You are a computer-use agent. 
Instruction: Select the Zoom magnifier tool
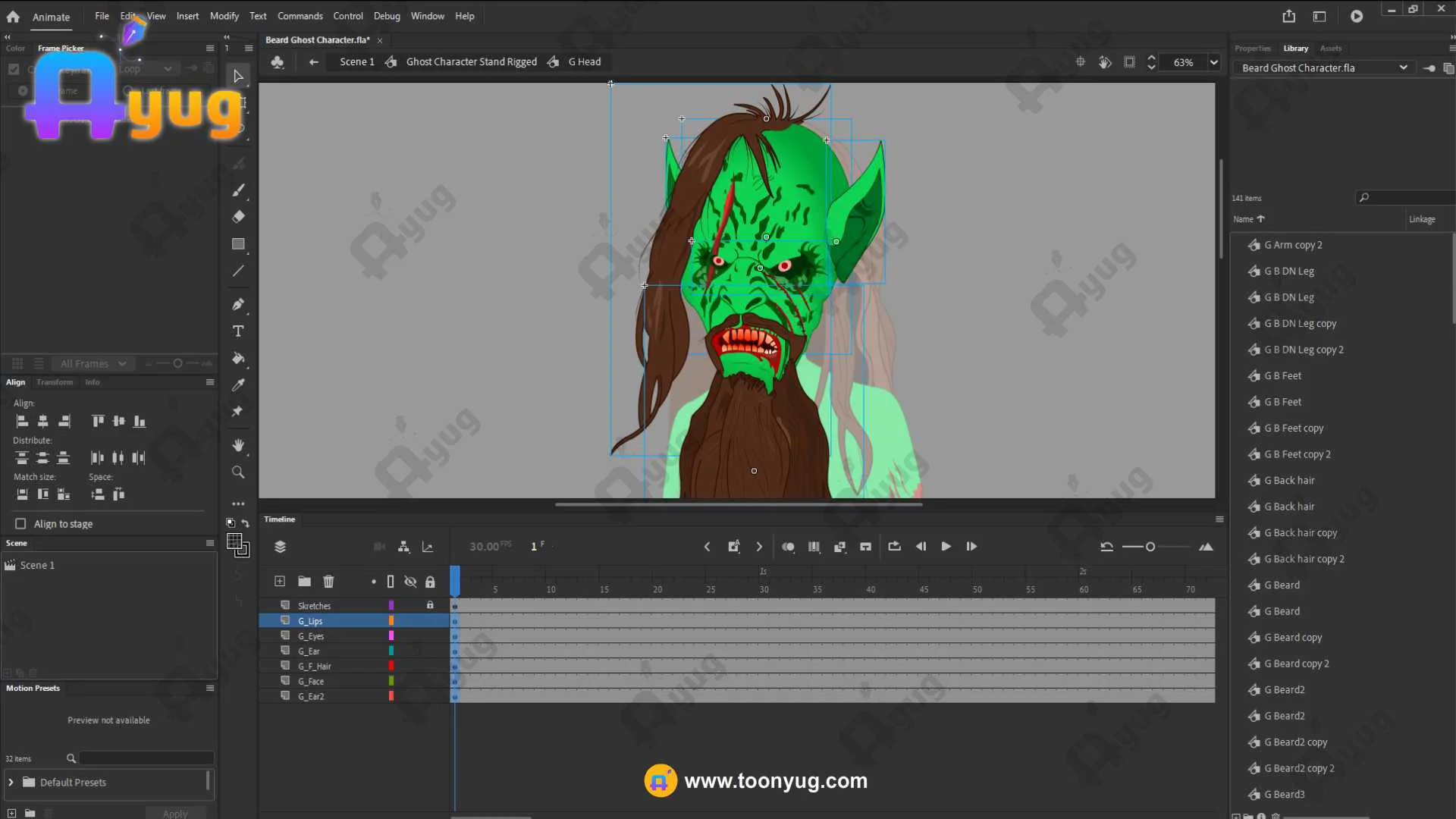[x=238, y=472]
